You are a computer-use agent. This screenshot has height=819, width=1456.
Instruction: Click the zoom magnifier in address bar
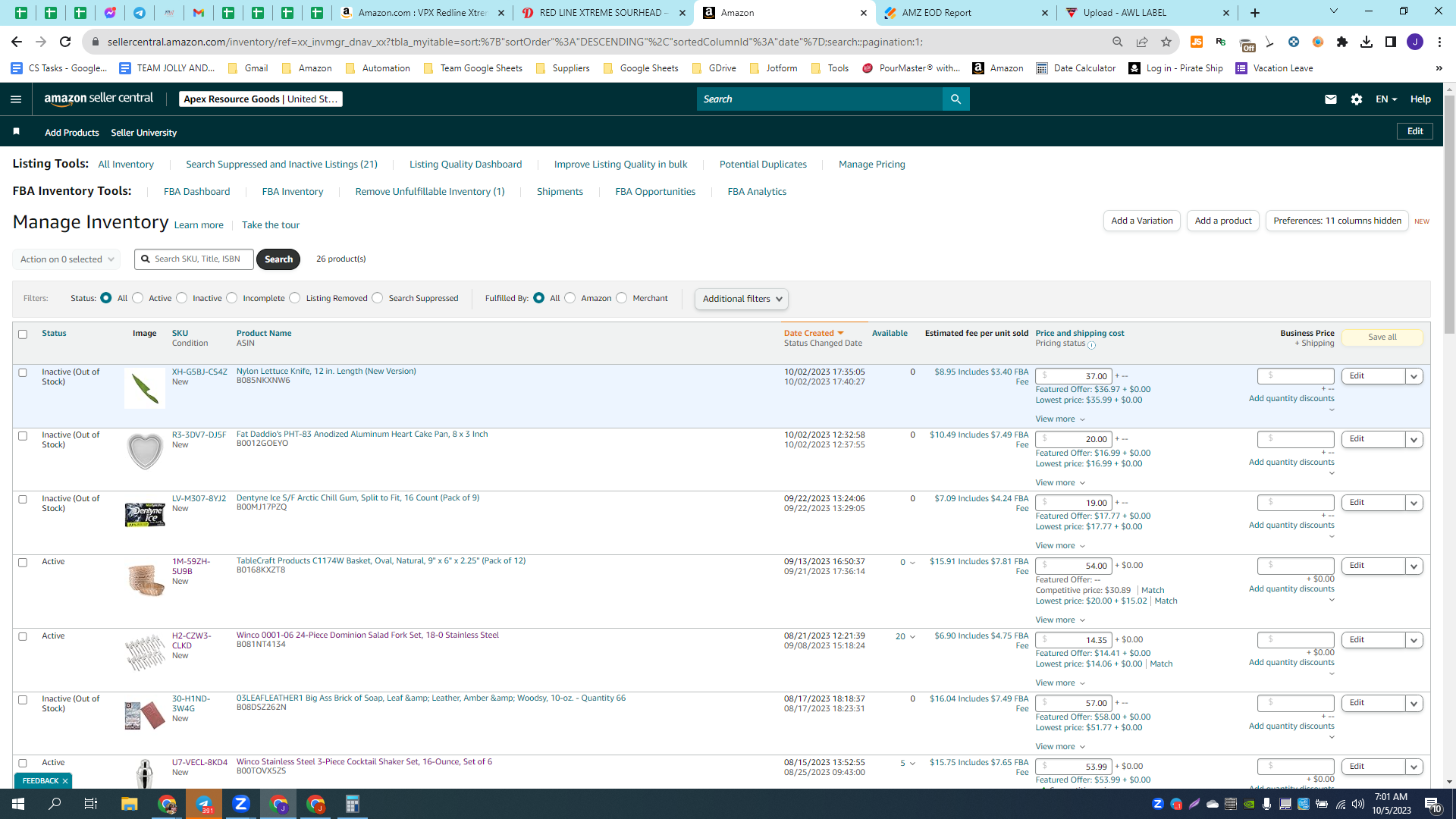1118,42
